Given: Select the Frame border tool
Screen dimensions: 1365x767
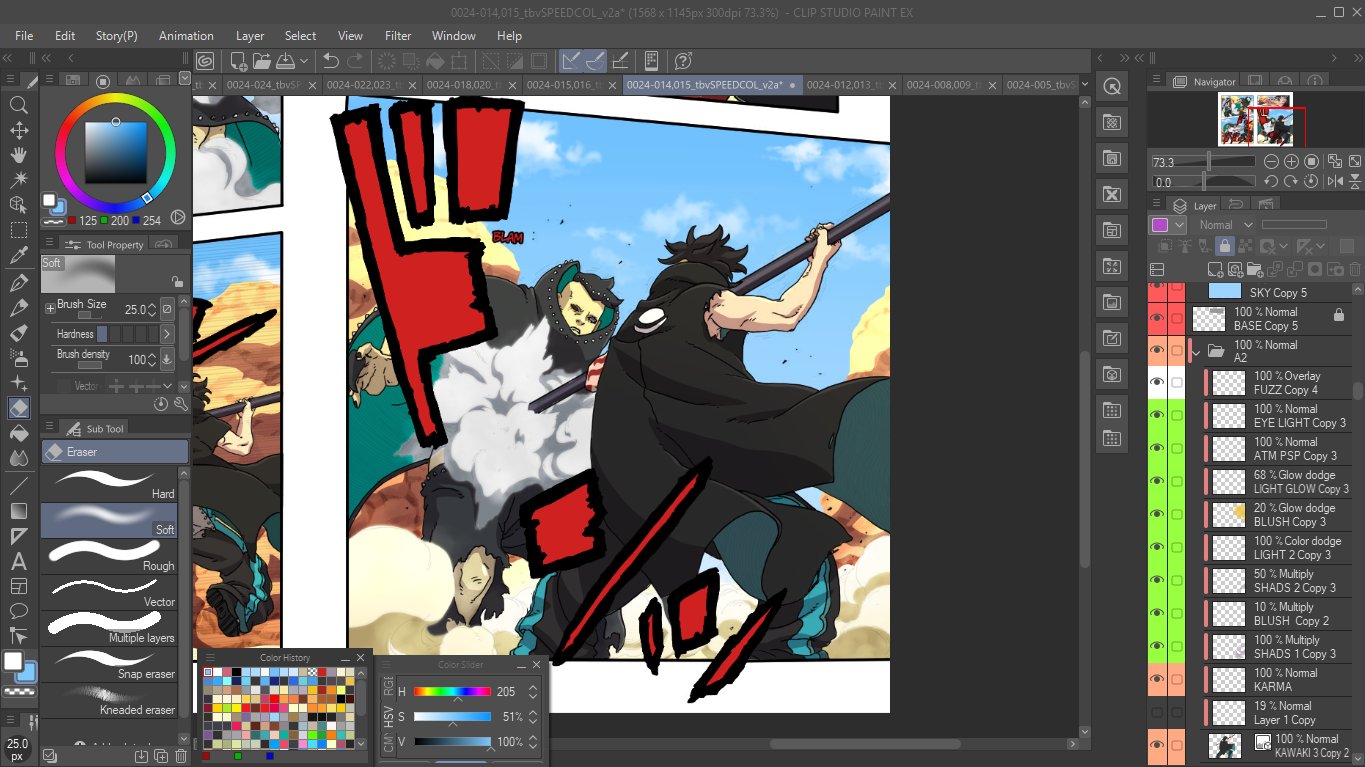Looking at the screenshot, I should tap(18, 586).
